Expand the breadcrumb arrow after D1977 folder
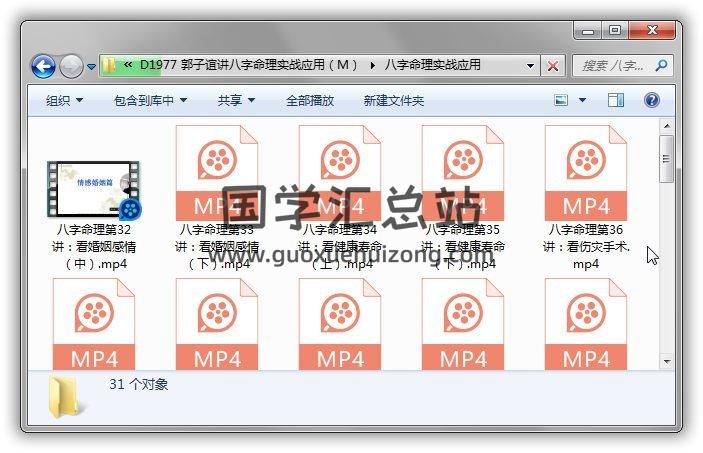The width and height of the screenshot is (703, 453). pyautogui.click(x=373, y=65)
